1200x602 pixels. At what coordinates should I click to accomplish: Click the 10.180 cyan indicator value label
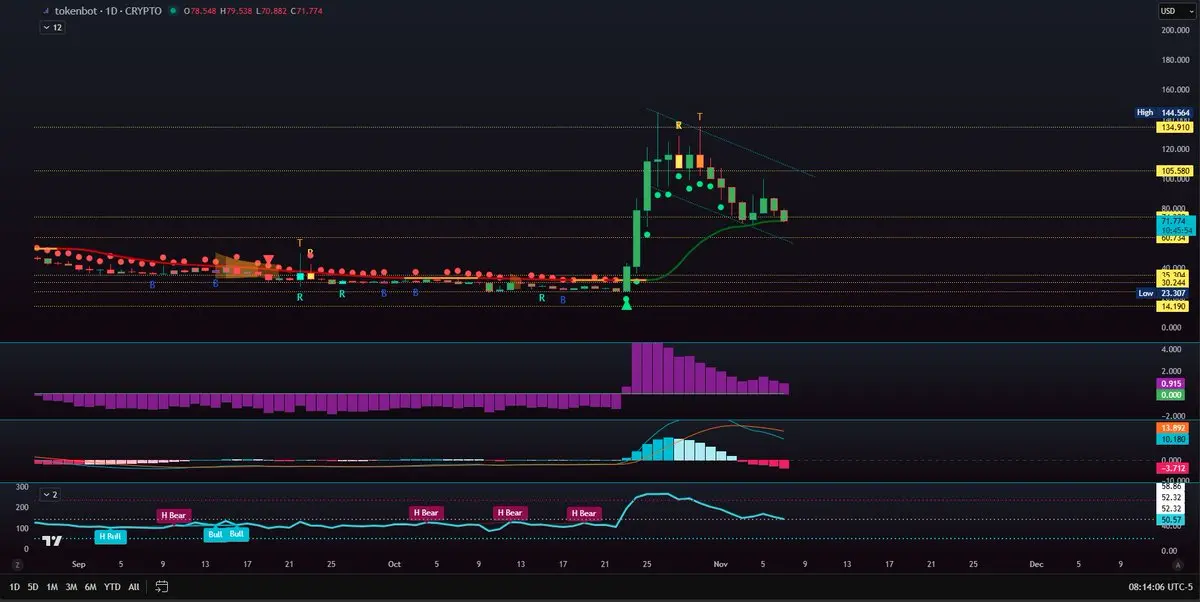pyautogui.click(x=1172, y=438)
